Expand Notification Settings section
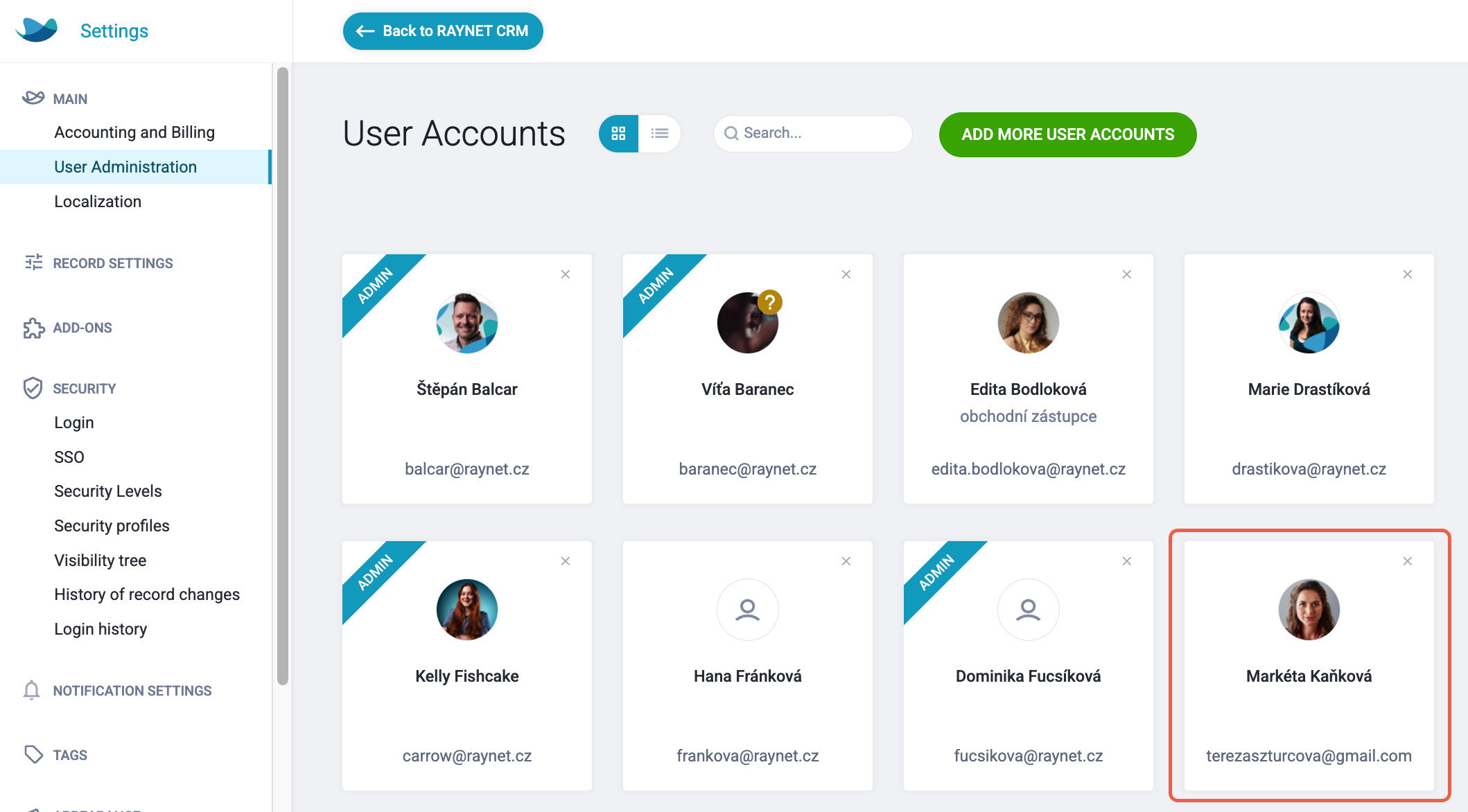Viewport: 1468px width, 812px height. pos(132,691)
